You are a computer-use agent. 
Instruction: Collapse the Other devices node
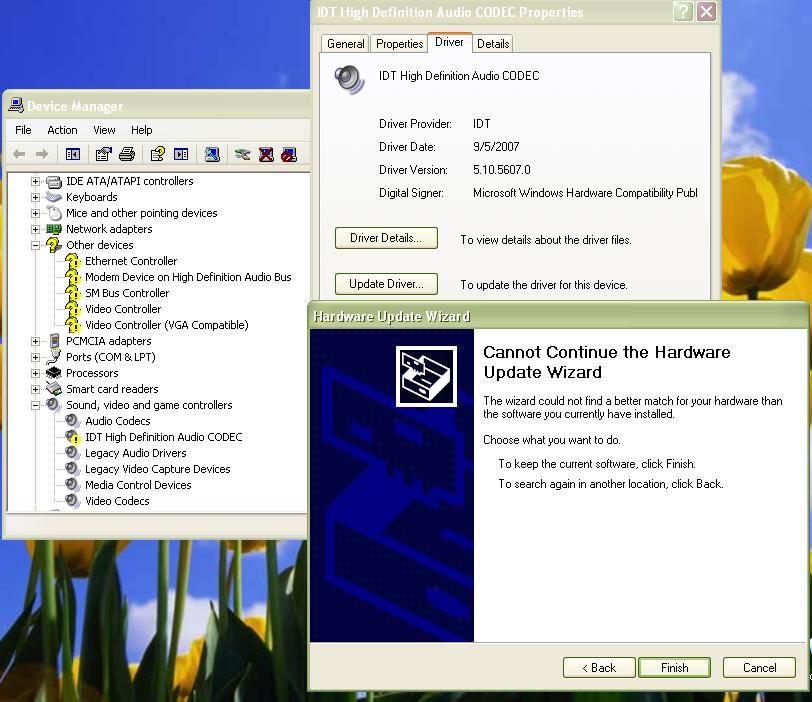tap(35, 245)
